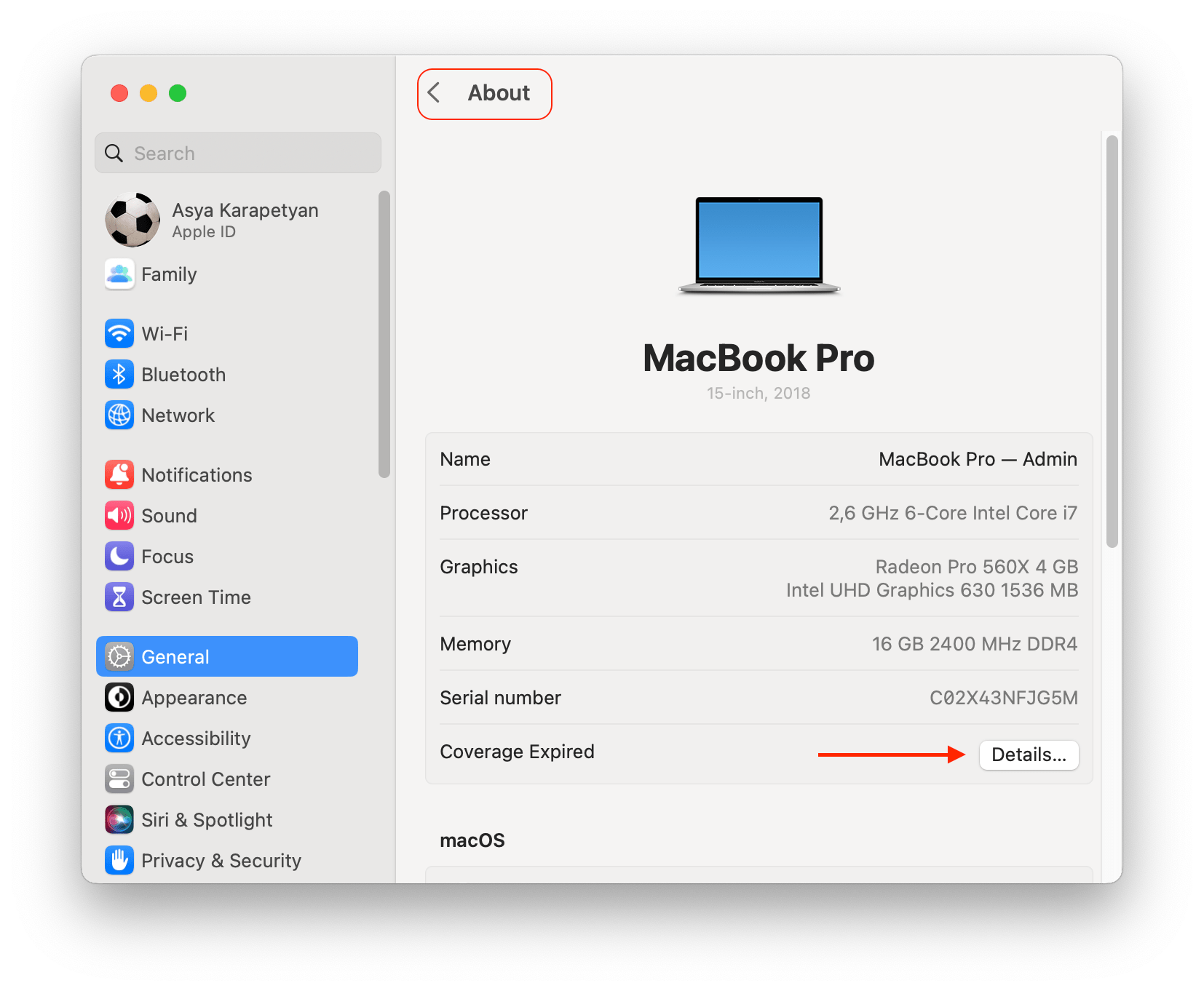
Task: Open Privacy & Security settings
Action: coord(221,860)
